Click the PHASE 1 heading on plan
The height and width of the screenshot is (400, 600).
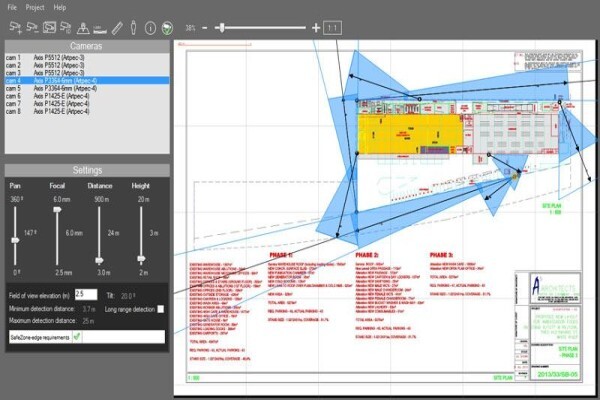coord(280,255)
